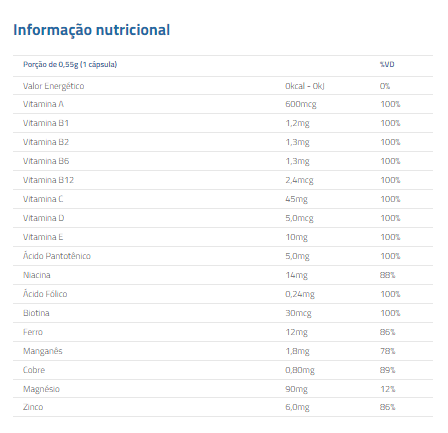Click the Niacina row label
The height and width of the screenshot is (433, 448).
[x=37, y=275]
